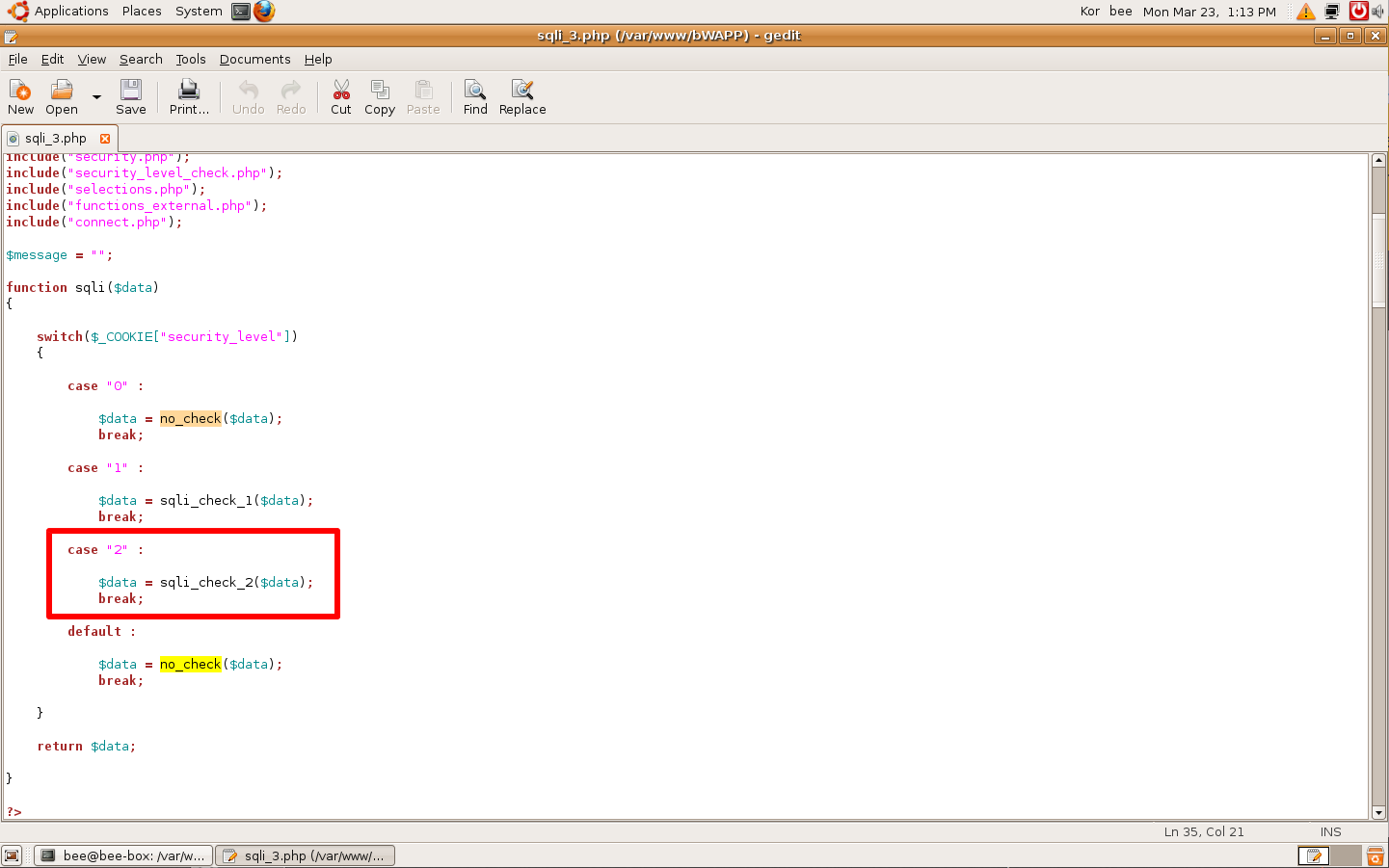Open the Tools menu
The image size is (1389, 868).
tap(191, 59)
